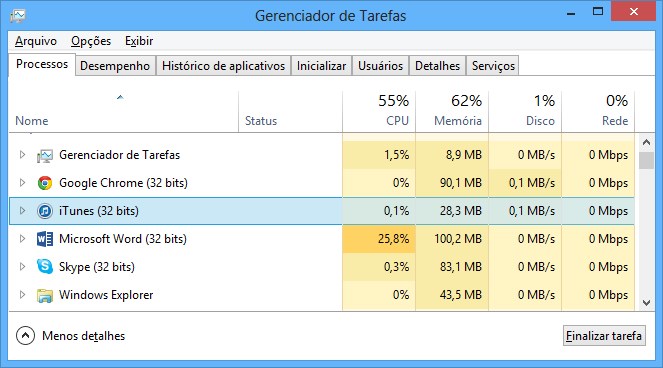Switch to the Desempenho tab
Viewport: 663px width, 368px height.
pyautogui.click(x=115, y=66)
